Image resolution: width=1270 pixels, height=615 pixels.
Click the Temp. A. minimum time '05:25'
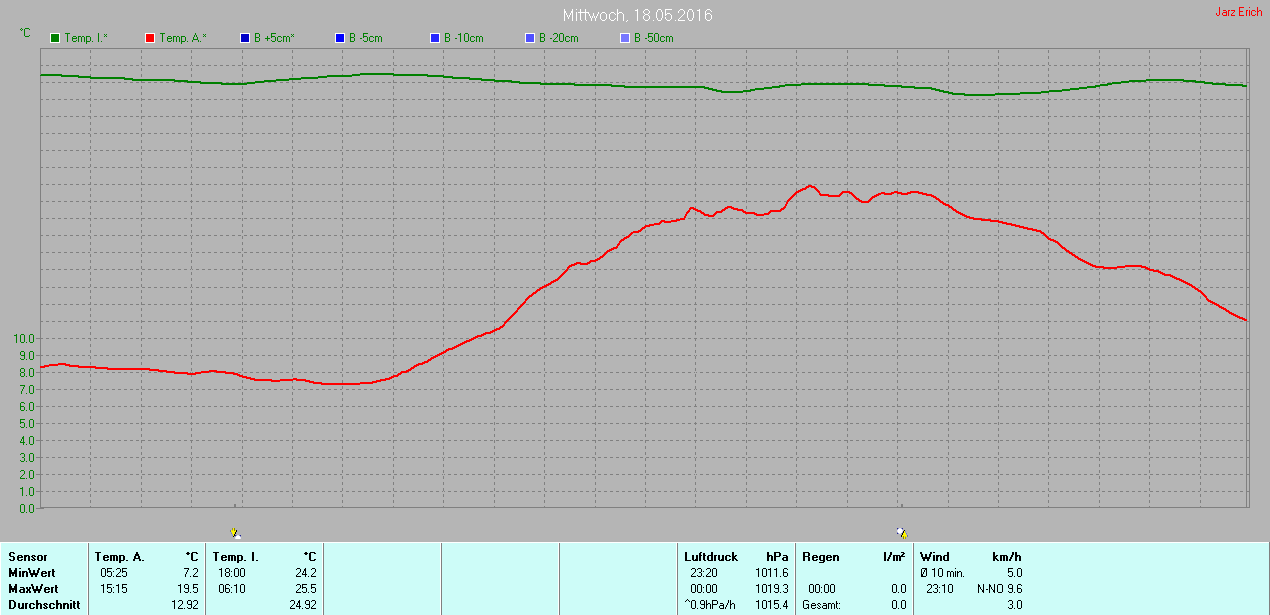click(x=114, y=573)
